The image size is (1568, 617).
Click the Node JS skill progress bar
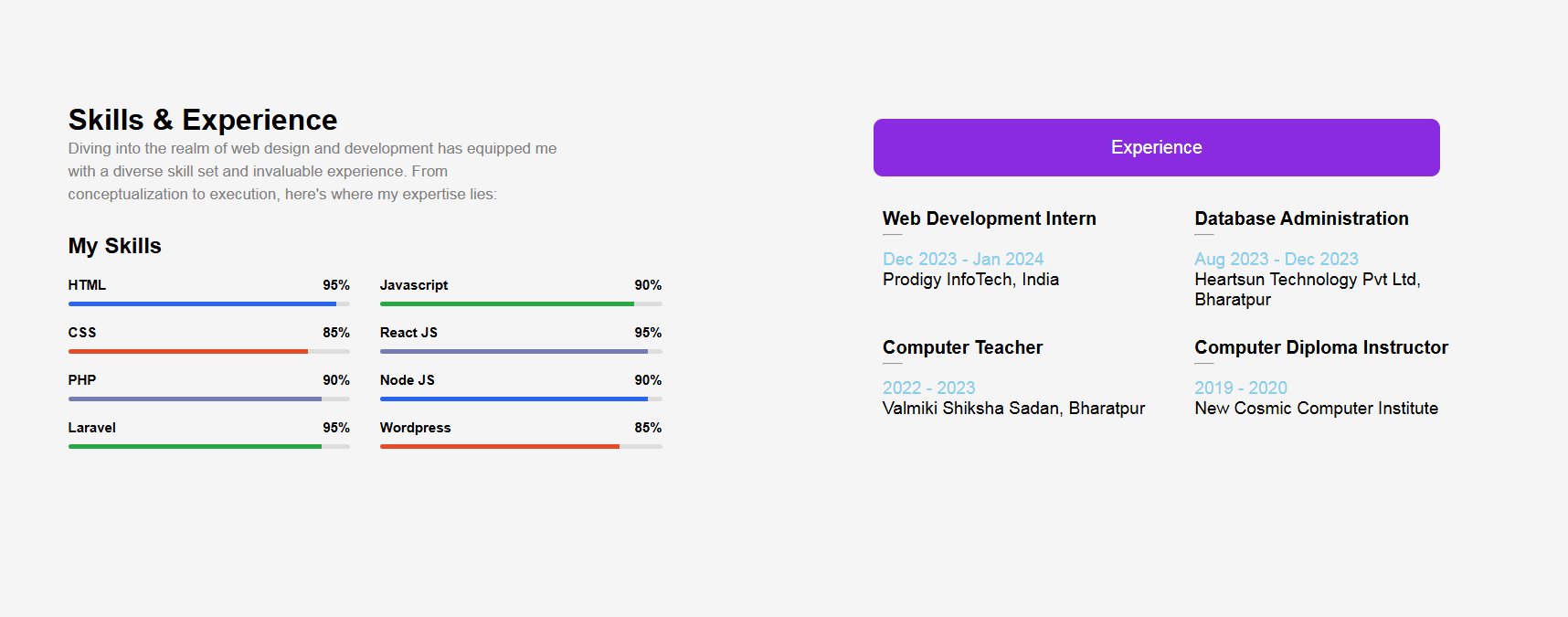click(x=521, y=399)
